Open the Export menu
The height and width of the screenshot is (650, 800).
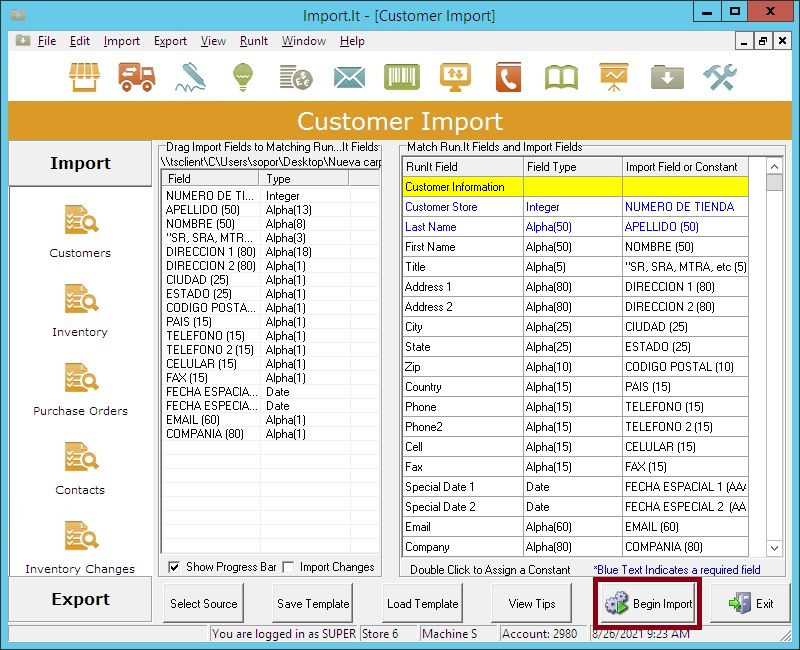coord(170,41)
